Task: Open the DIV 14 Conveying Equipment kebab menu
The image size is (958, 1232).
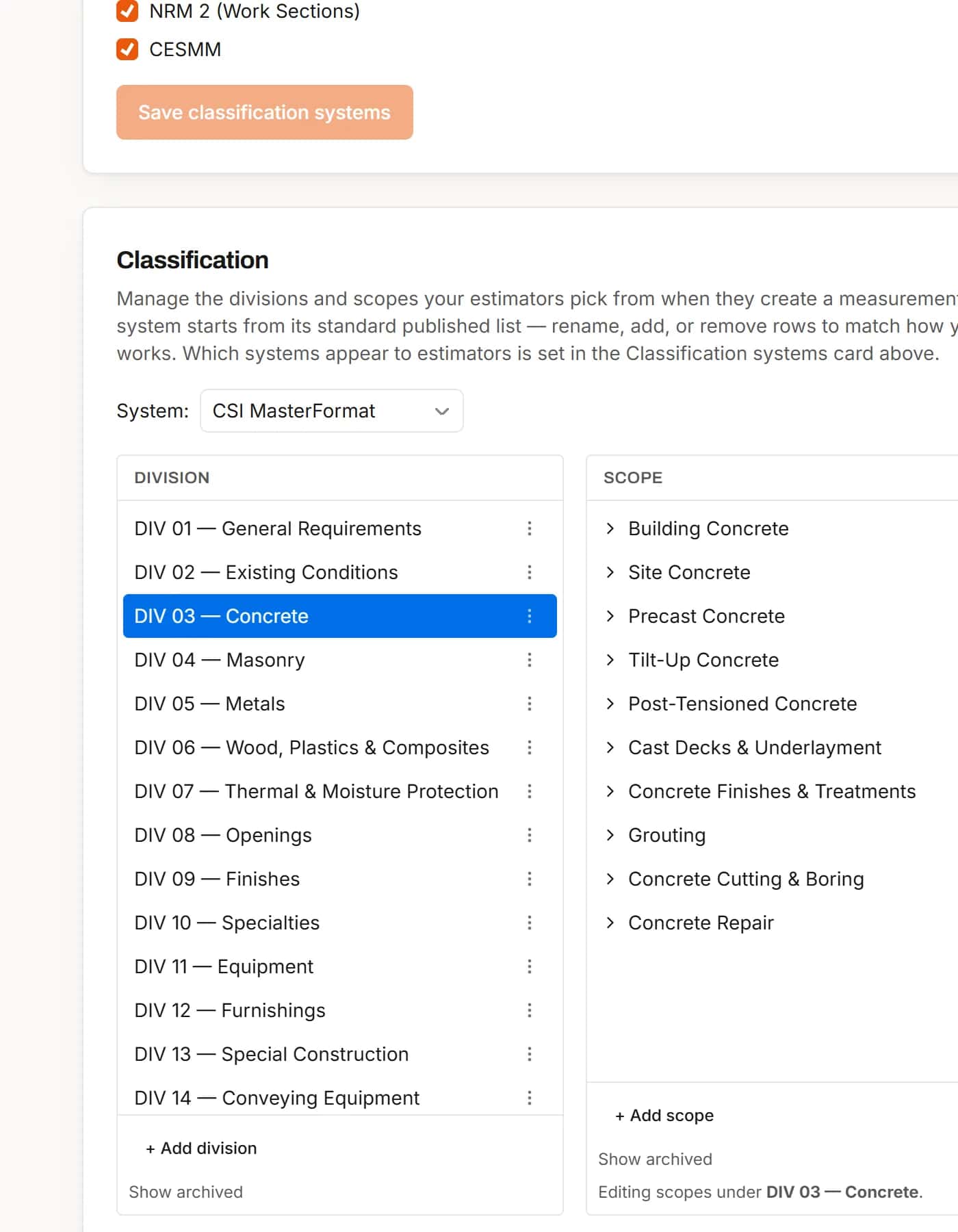Action: [529, 1098]
